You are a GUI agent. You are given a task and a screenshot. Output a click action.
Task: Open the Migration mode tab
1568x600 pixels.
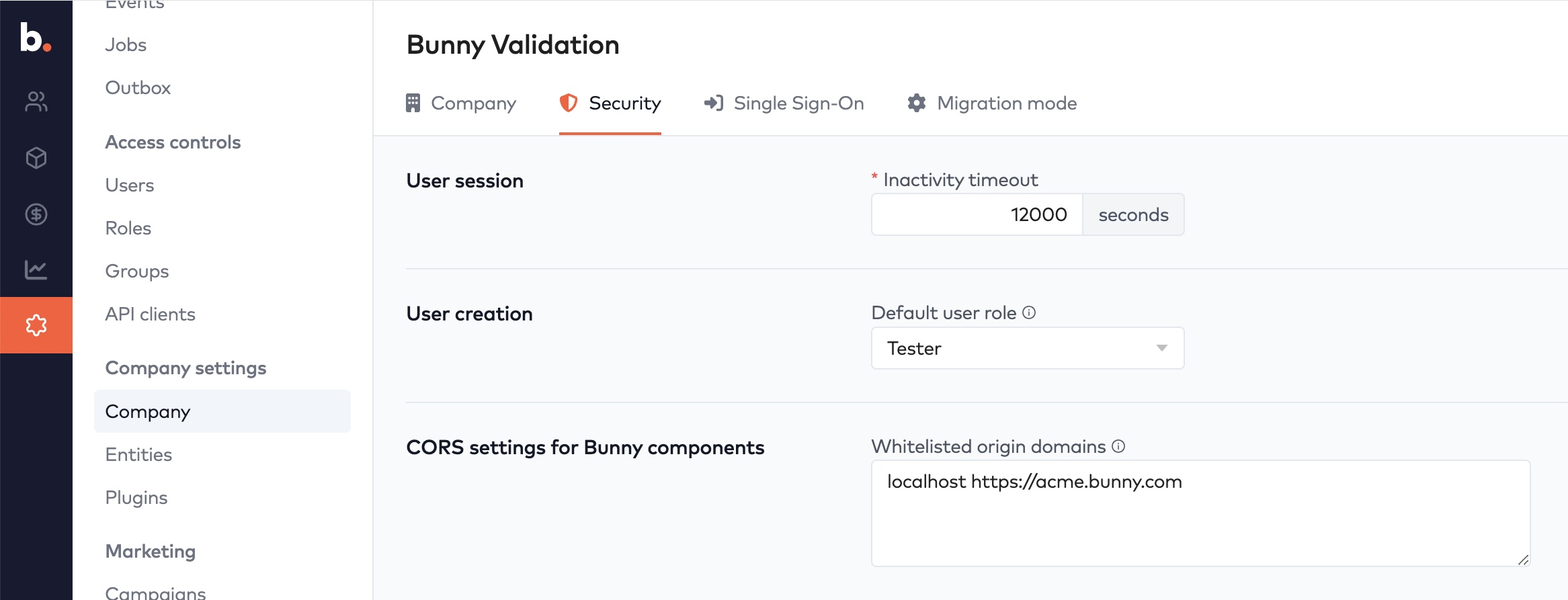[x=992, y=103]
